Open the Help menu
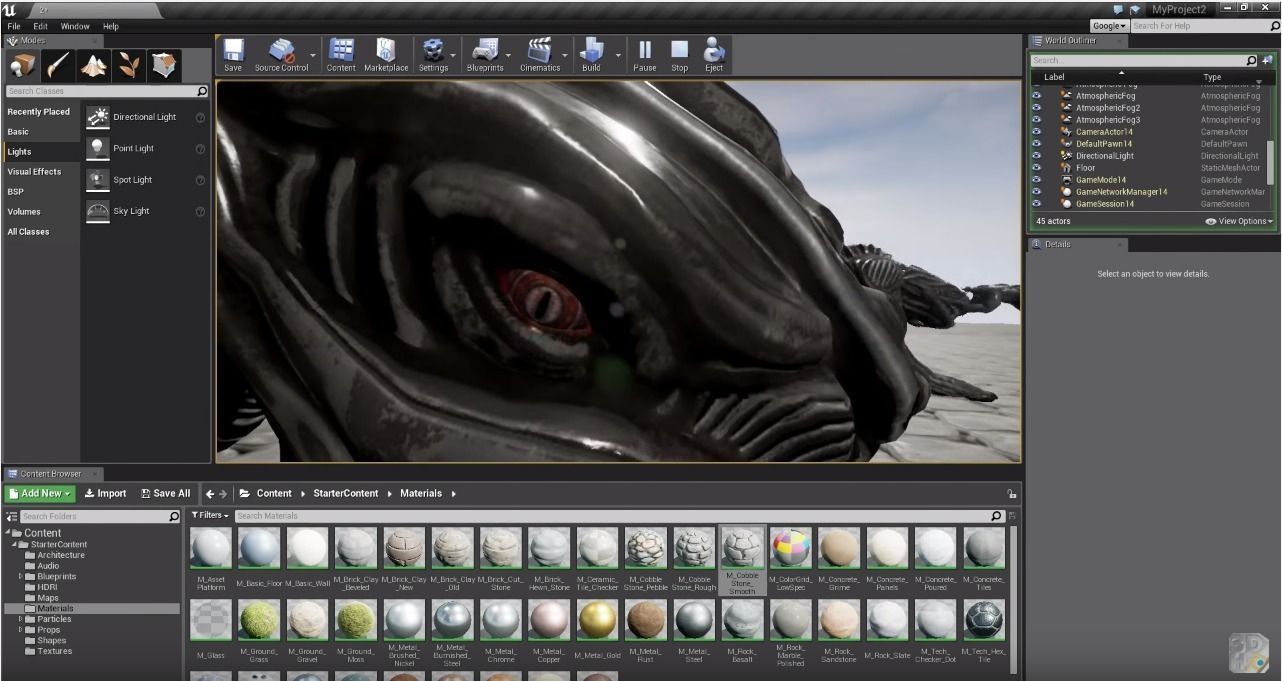Image resolution: width=1282 pixels, height=681 pixels. tap(110, 26)
